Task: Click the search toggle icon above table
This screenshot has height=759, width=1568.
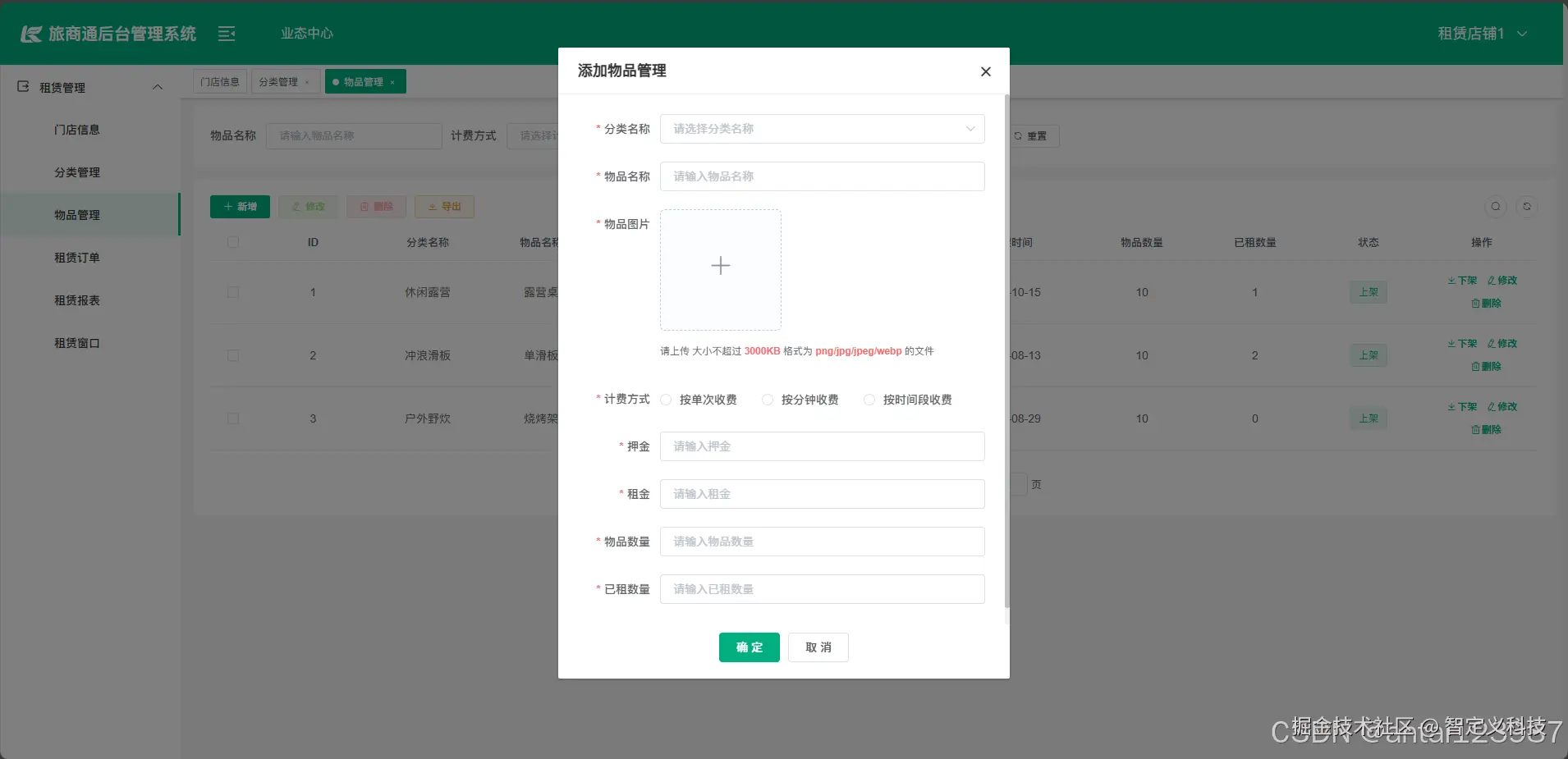Action: coord(1496,207)
